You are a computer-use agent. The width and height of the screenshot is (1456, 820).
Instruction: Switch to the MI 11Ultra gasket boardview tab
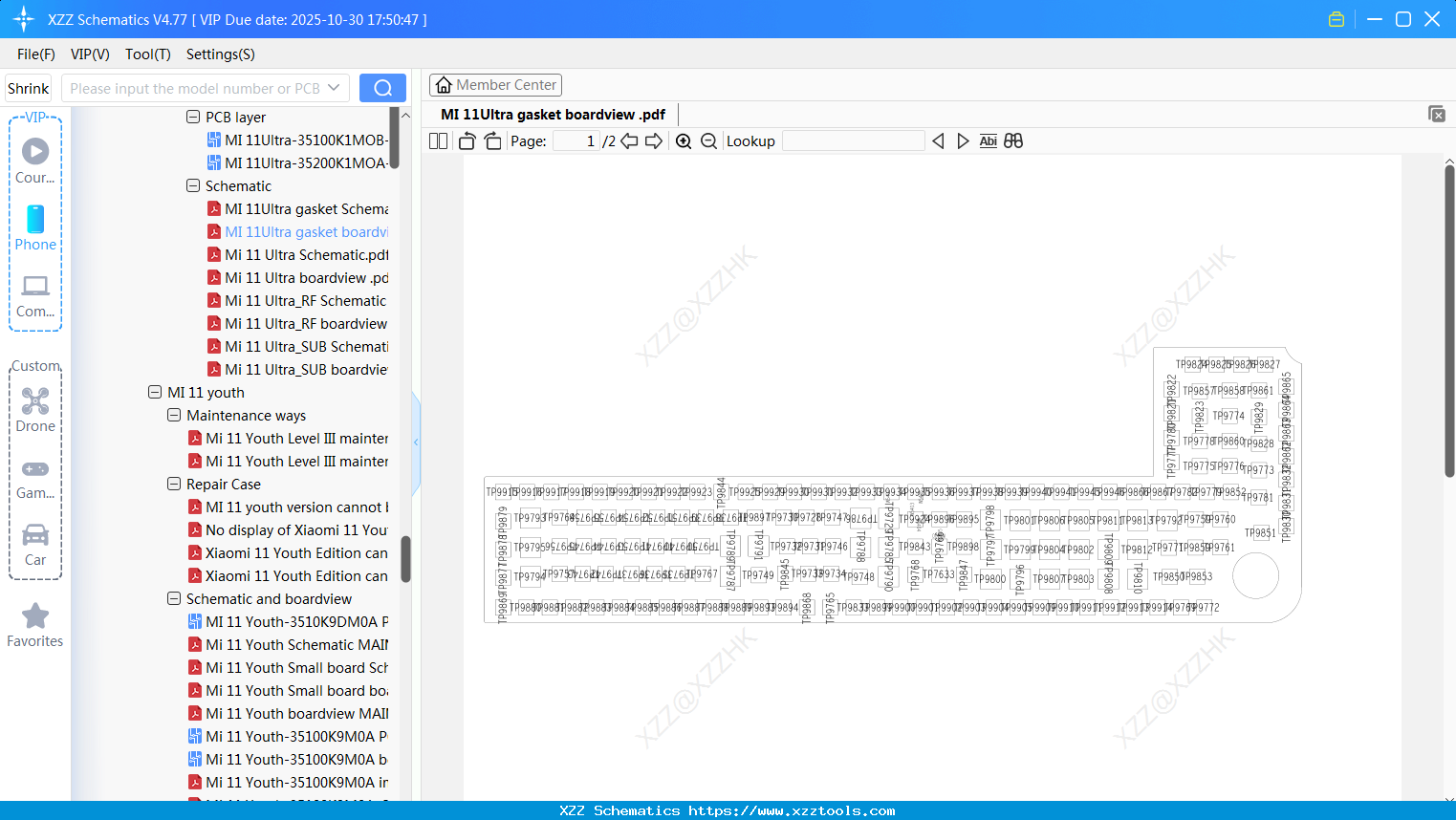551,114
